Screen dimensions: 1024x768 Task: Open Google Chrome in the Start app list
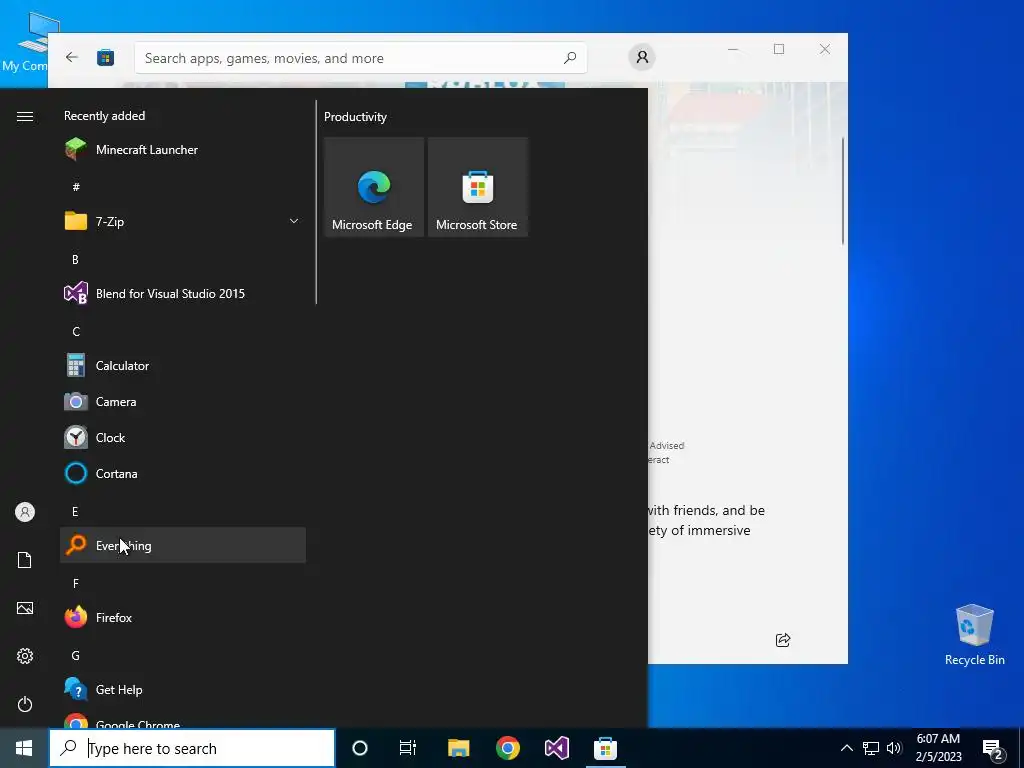point(183,722)
